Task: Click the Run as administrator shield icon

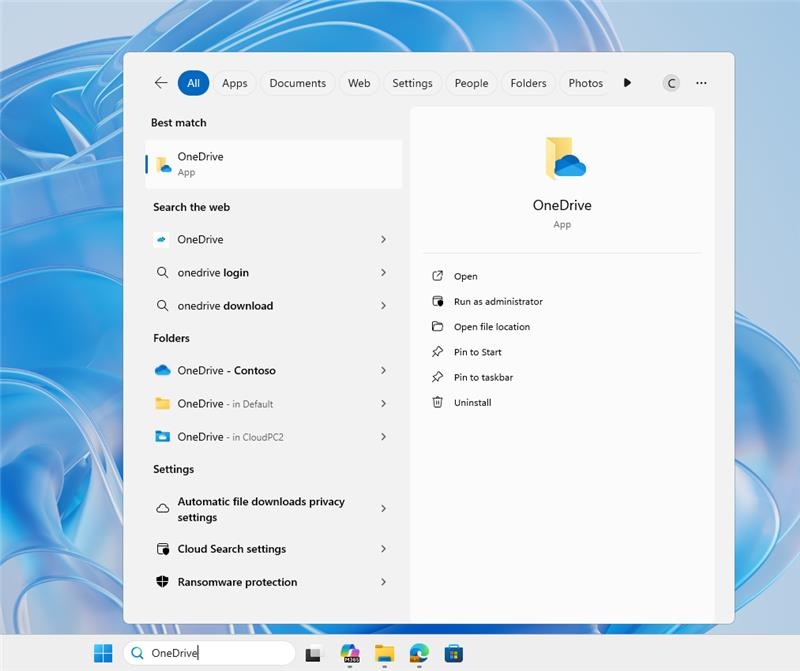Action: (x=437, y=301)
